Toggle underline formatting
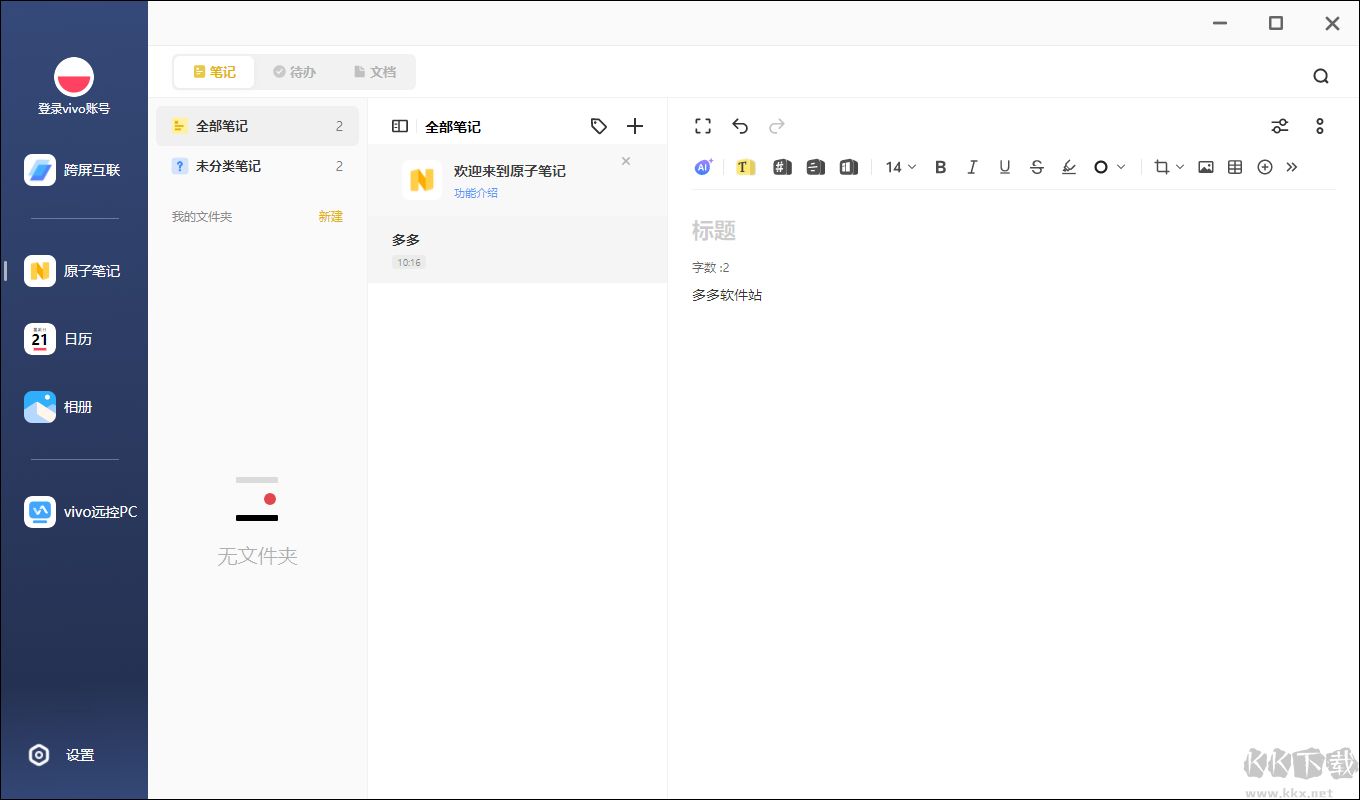Image resolution: width=1360 pixels, height=800 pixels. click(x=1005, y=167)
